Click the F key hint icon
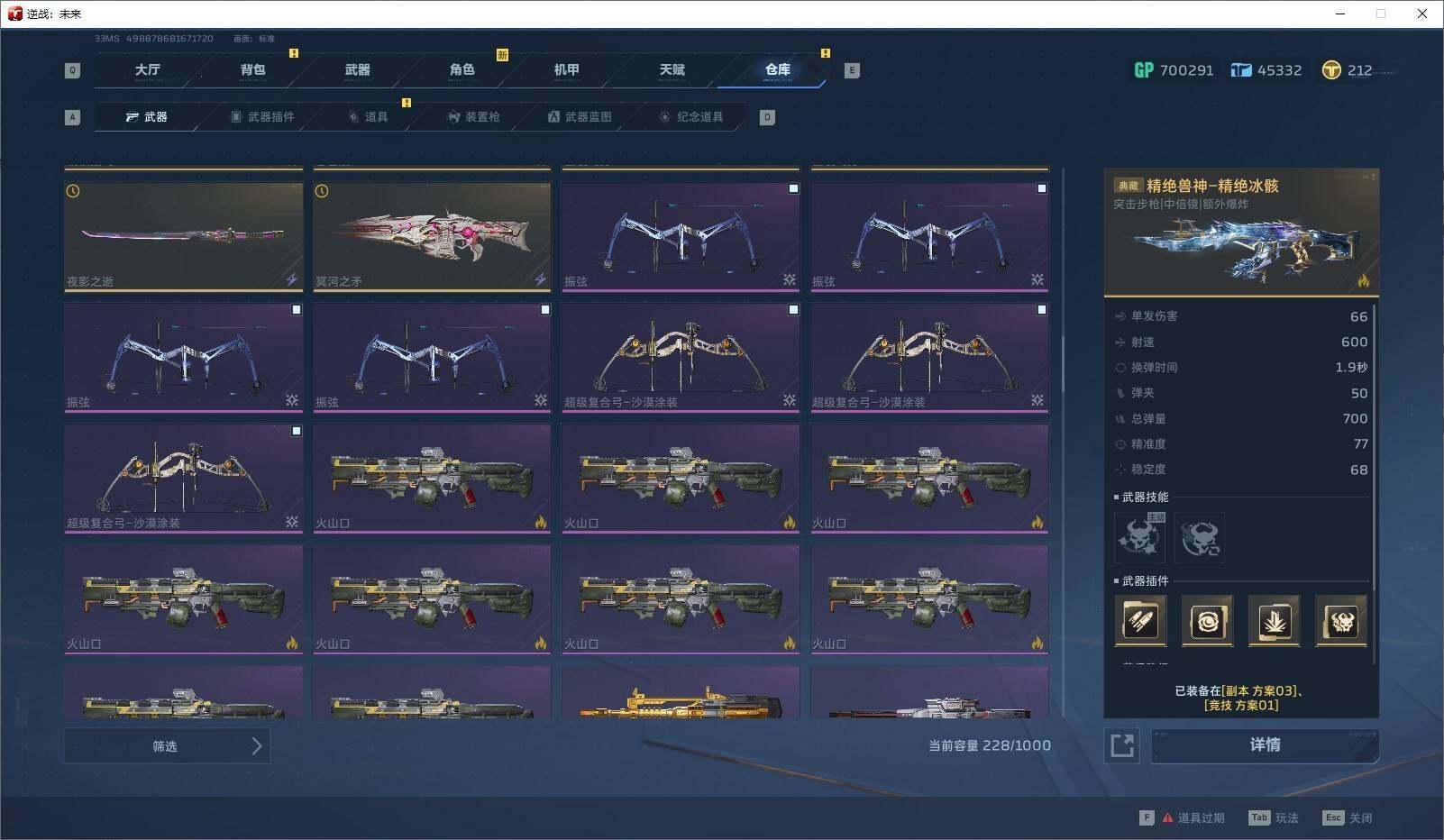Viewport: 1444px width, 840px height. pos(1147,817)
